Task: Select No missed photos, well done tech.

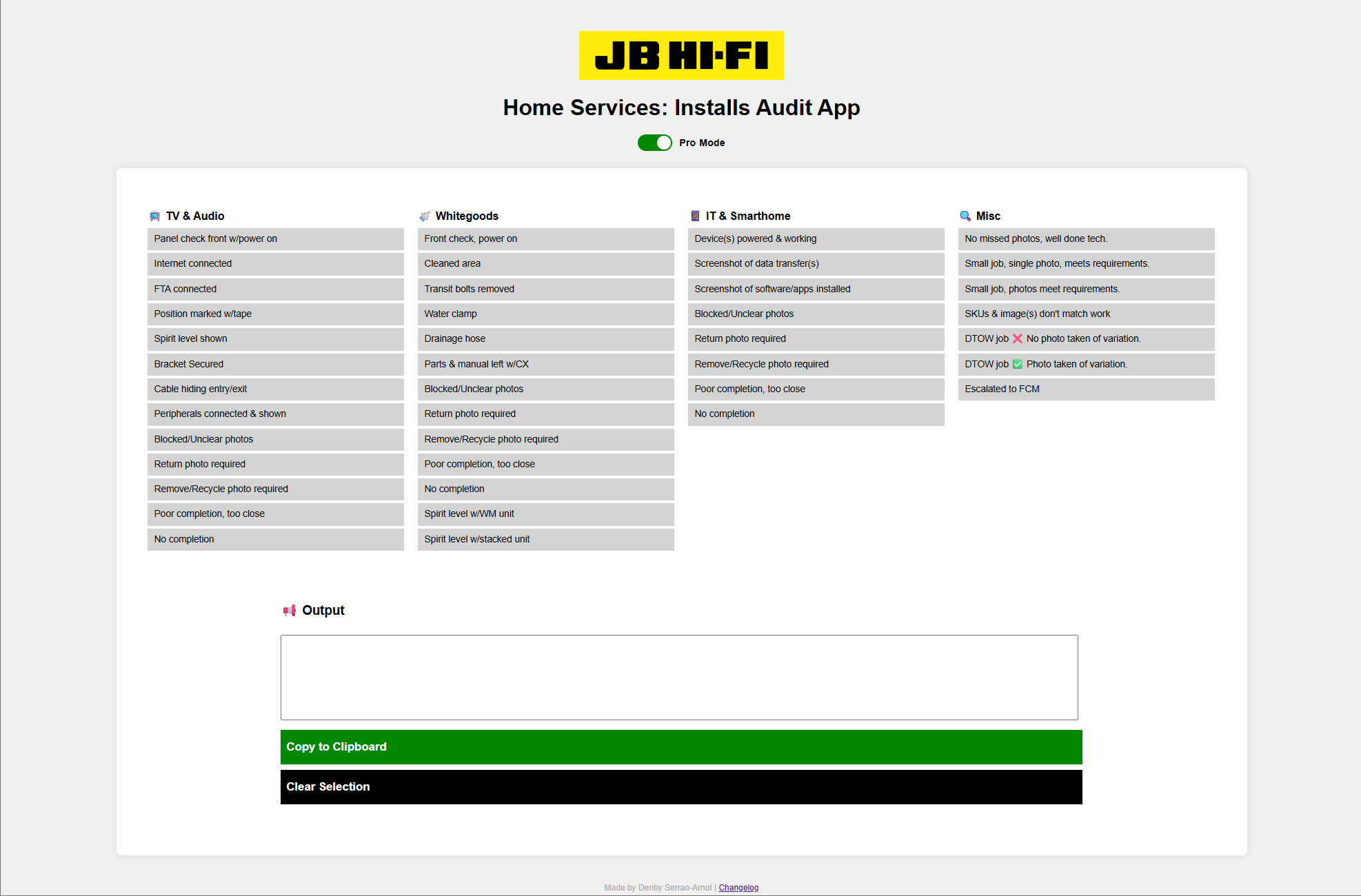Action: coord(1087,239)
